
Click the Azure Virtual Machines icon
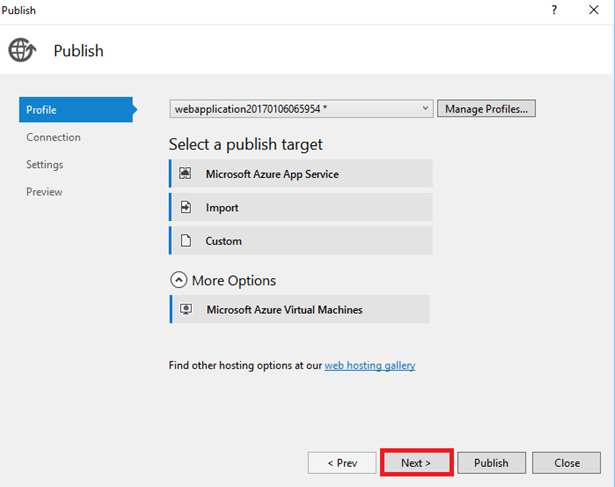tap(185, 309)
